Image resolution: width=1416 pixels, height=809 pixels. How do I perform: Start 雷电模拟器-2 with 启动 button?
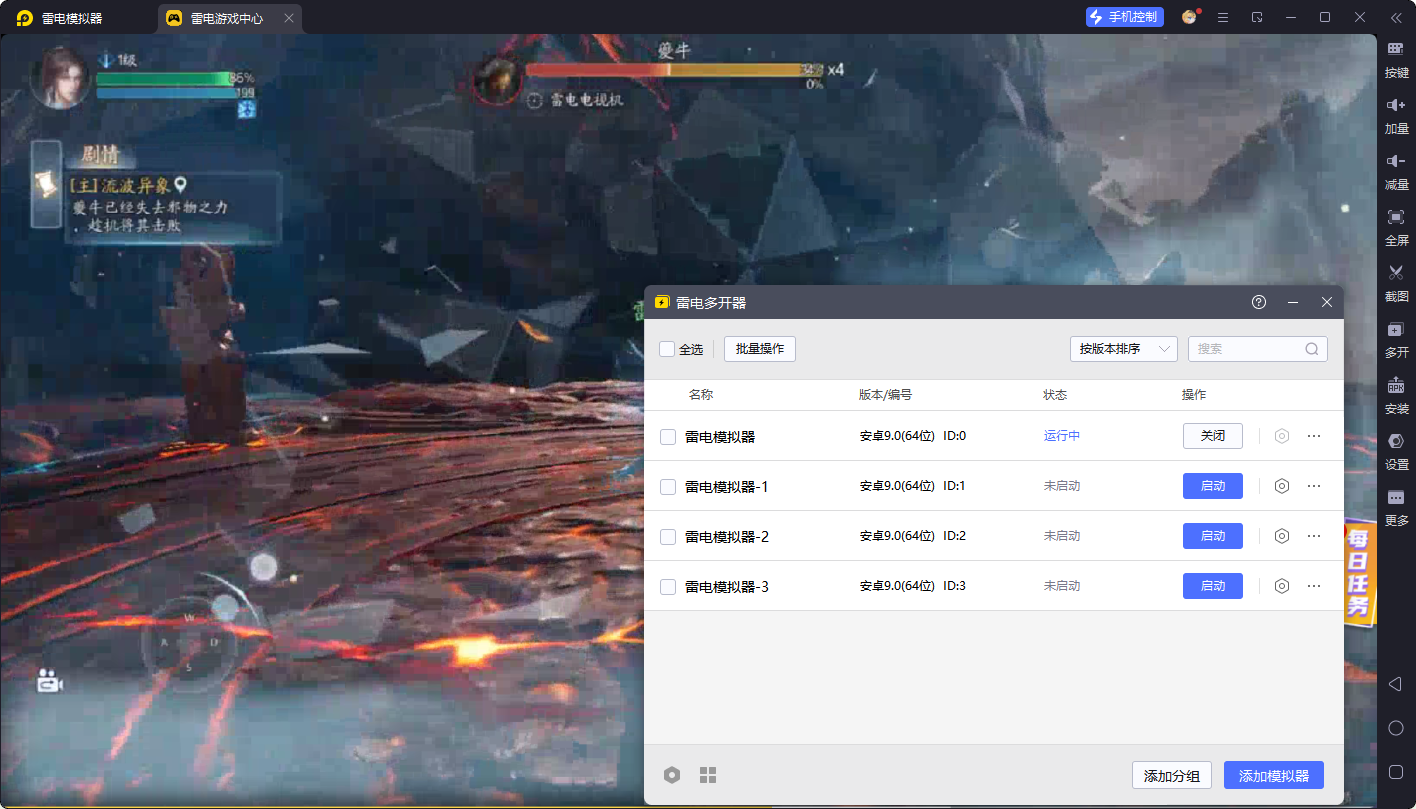tap(1213, 536)
